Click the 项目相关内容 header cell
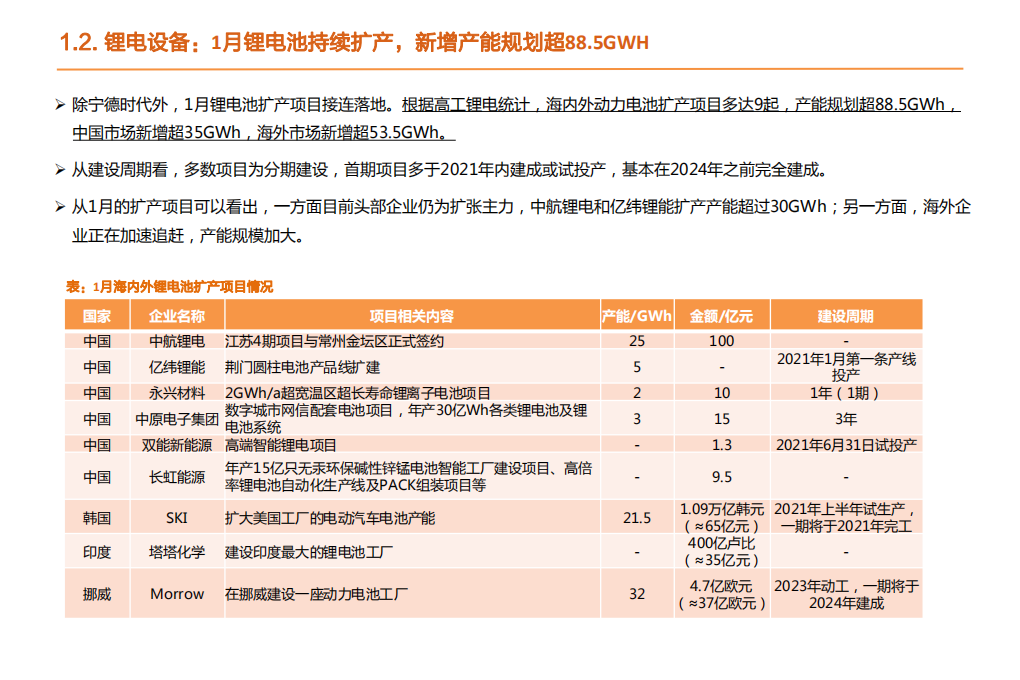Screen dimensions: 1020x680 click(x=410, y=314)
